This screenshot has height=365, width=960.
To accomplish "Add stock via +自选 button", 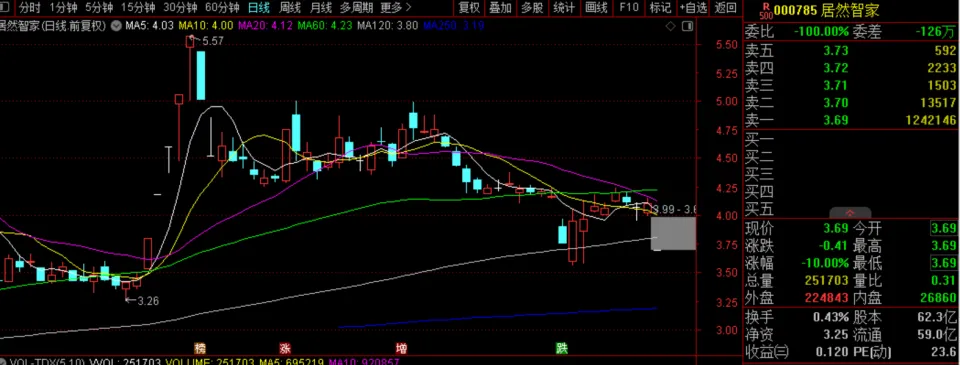I will (x=692, y=8).
